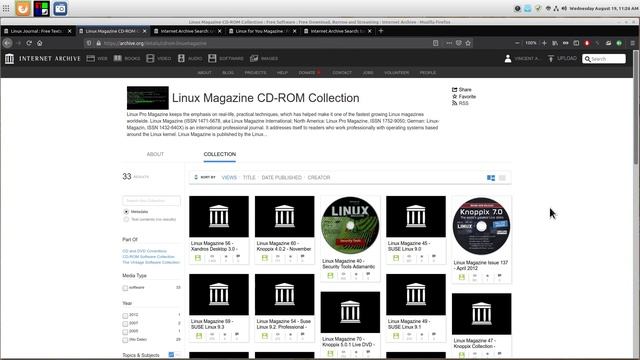The height and width of the screenshot is (360, 640).
Task: Select the Metadata search radio button
Action: point(126,212)
